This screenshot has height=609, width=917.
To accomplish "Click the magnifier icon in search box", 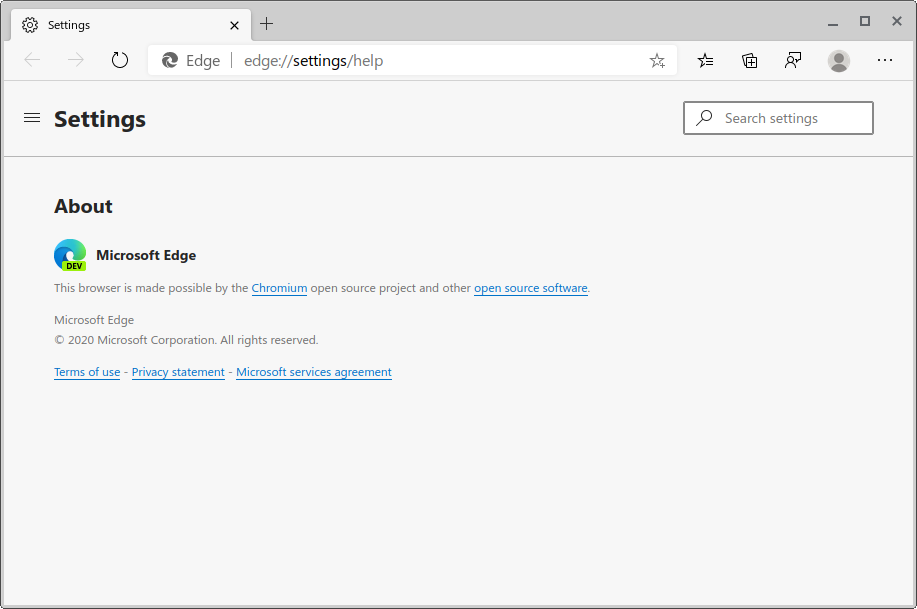I will pos(704,118).
